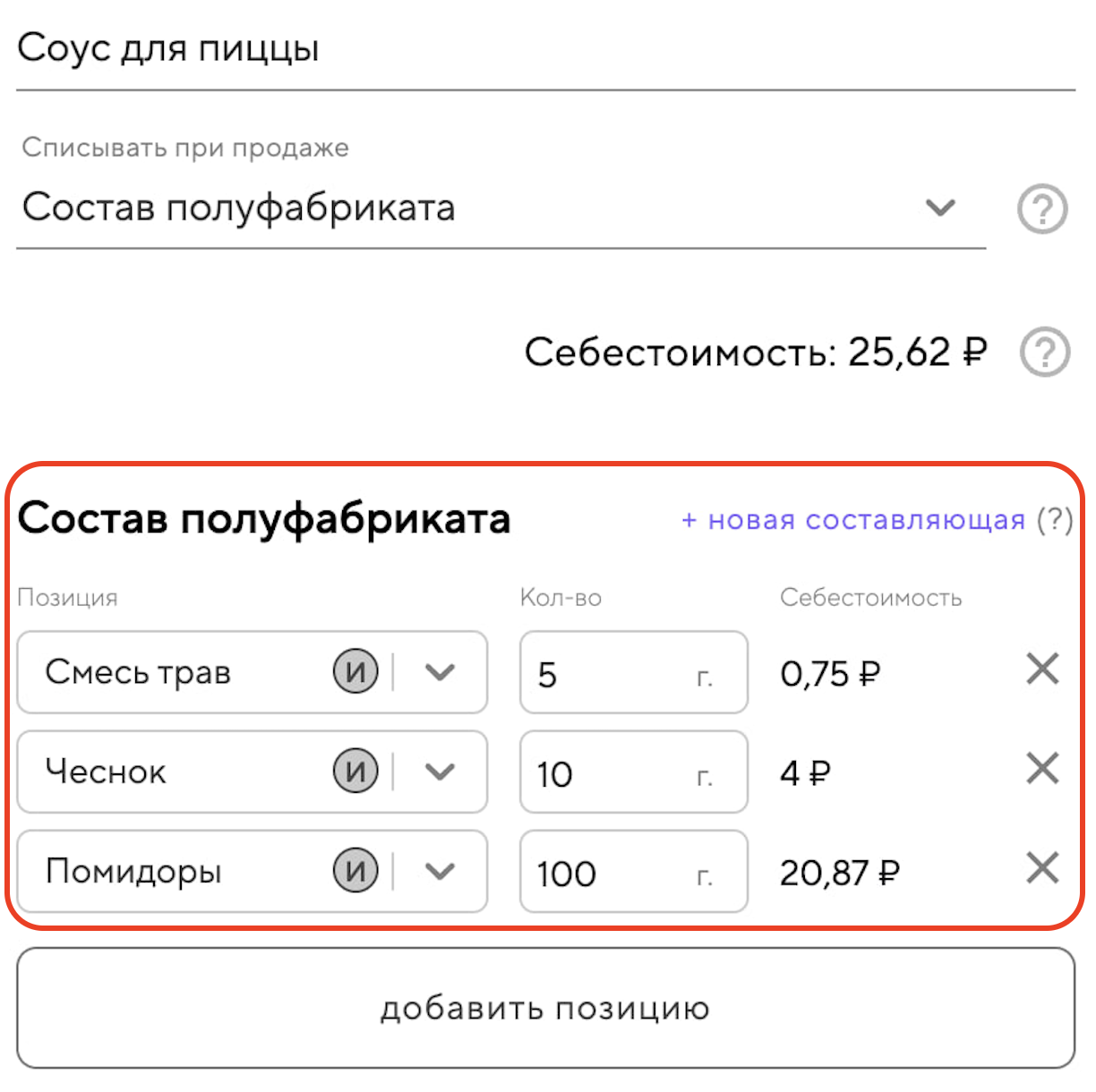Click question mark after новая составляющая
Viewport: 1096px width, 1092px height.
tap(1055, 520)
